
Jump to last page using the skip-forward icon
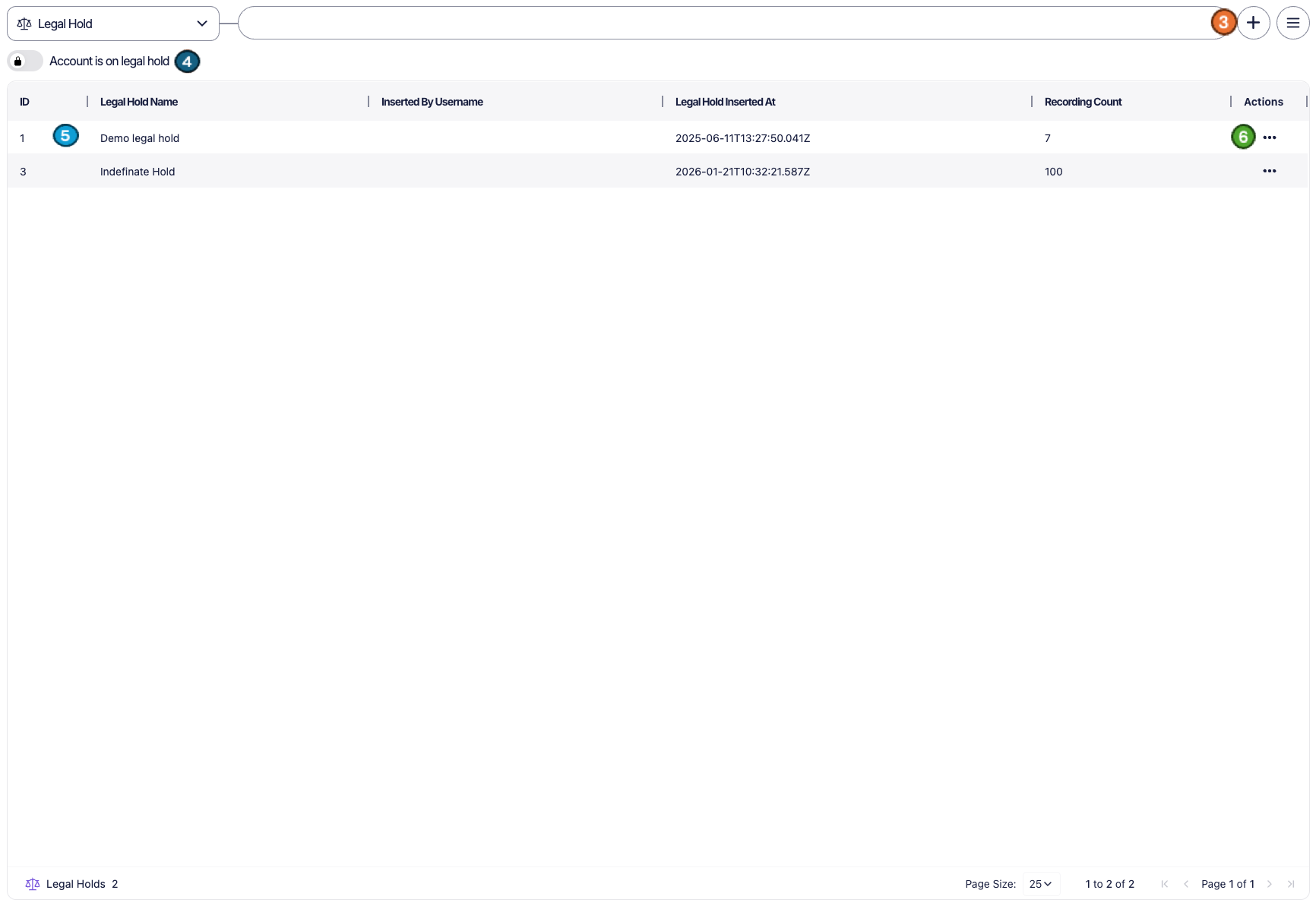click(1292, 884)
